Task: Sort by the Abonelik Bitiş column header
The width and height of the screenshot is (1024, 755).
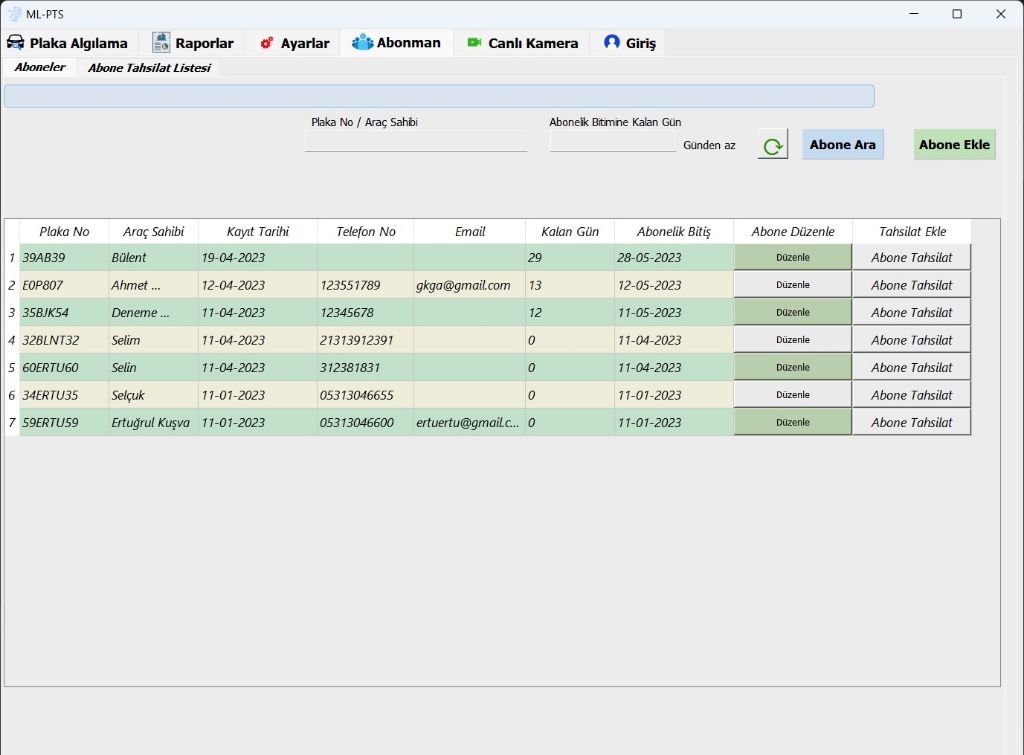Action: [x=674, y=231]
